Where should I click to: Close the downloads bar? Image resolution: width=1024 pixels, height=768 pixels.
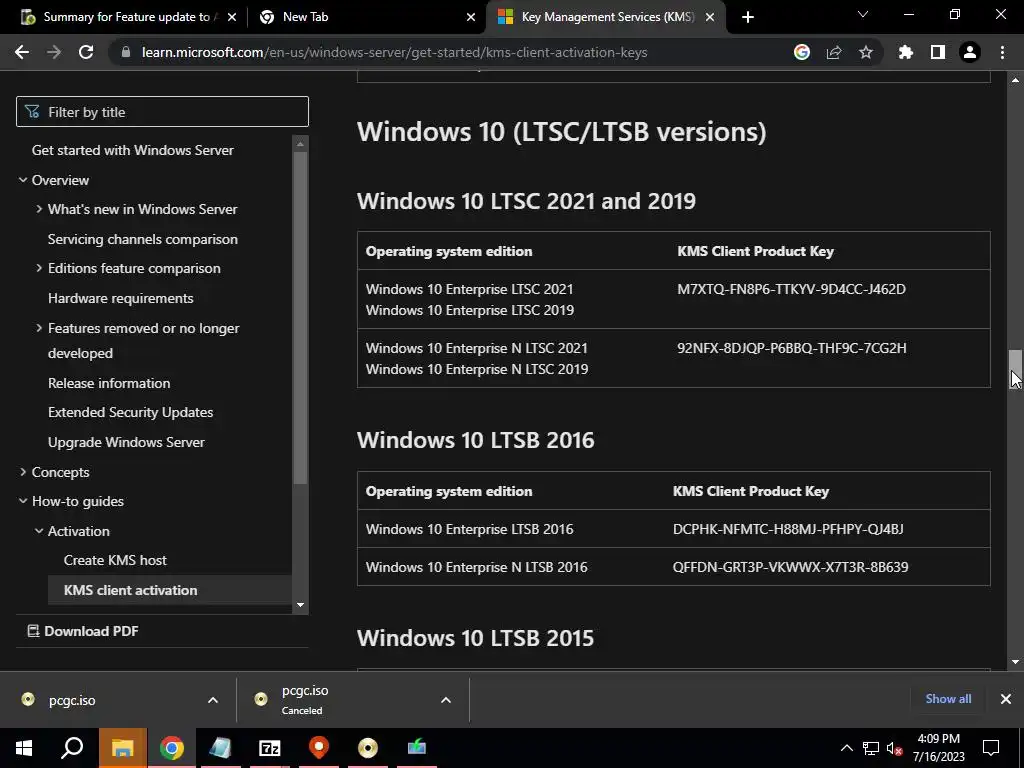1006,699
